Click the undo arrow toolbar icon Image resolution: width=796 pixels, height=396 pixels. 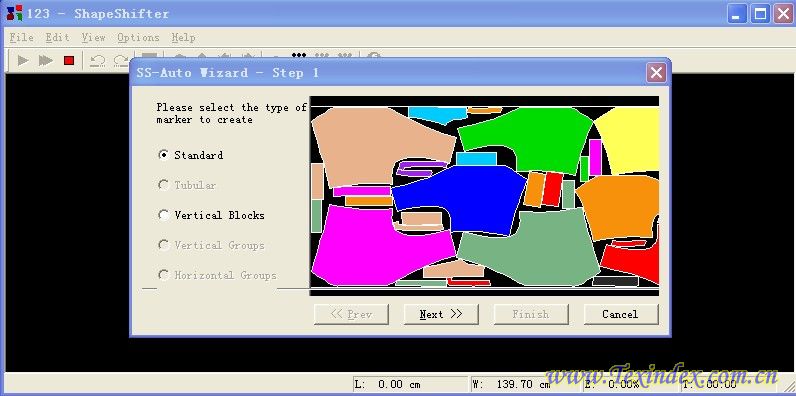[x=97, y=61]
